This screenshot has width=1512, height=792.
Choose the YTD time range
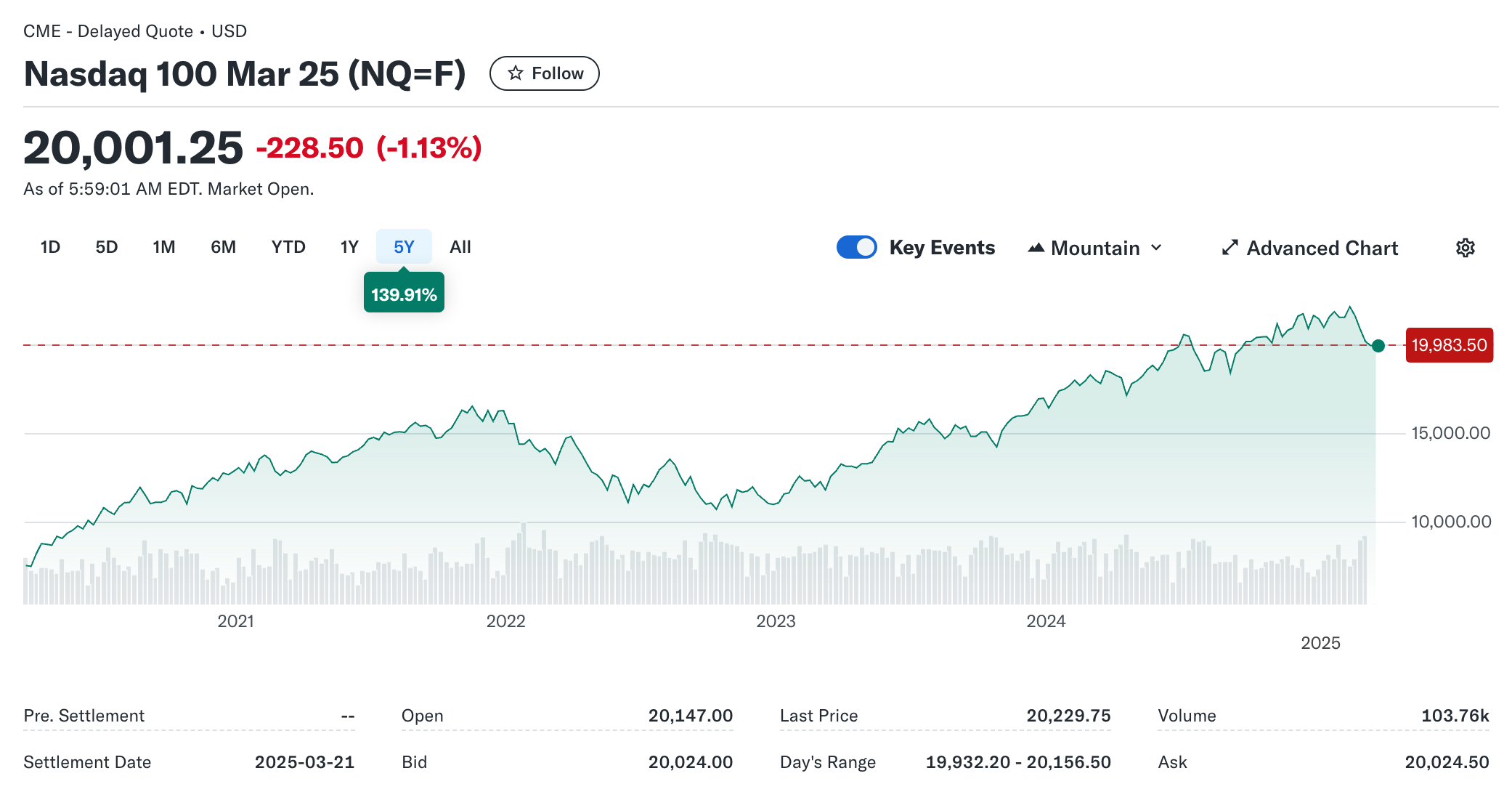(x=288, y=247)
